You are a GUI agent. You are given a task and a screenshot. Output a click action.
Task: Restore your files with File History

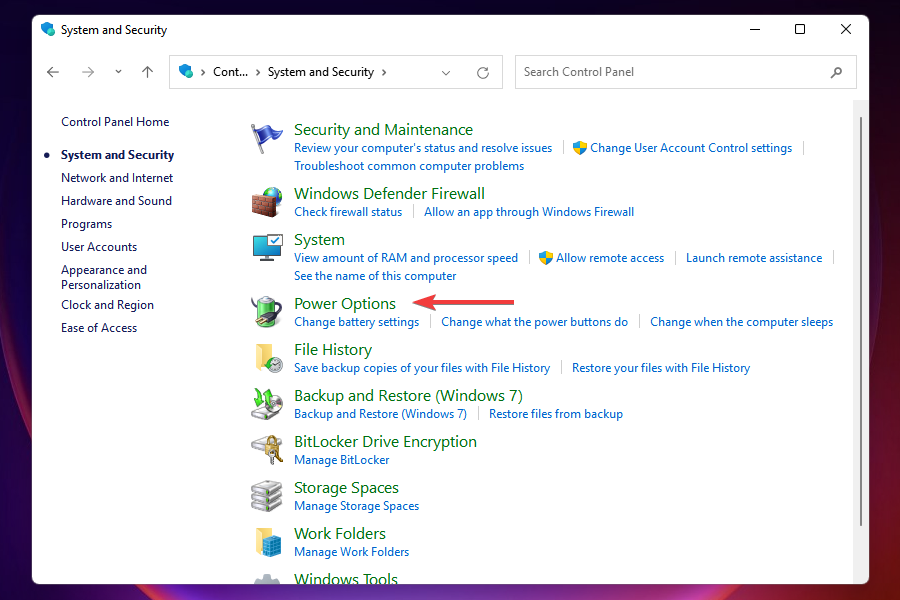coord(661,368)
